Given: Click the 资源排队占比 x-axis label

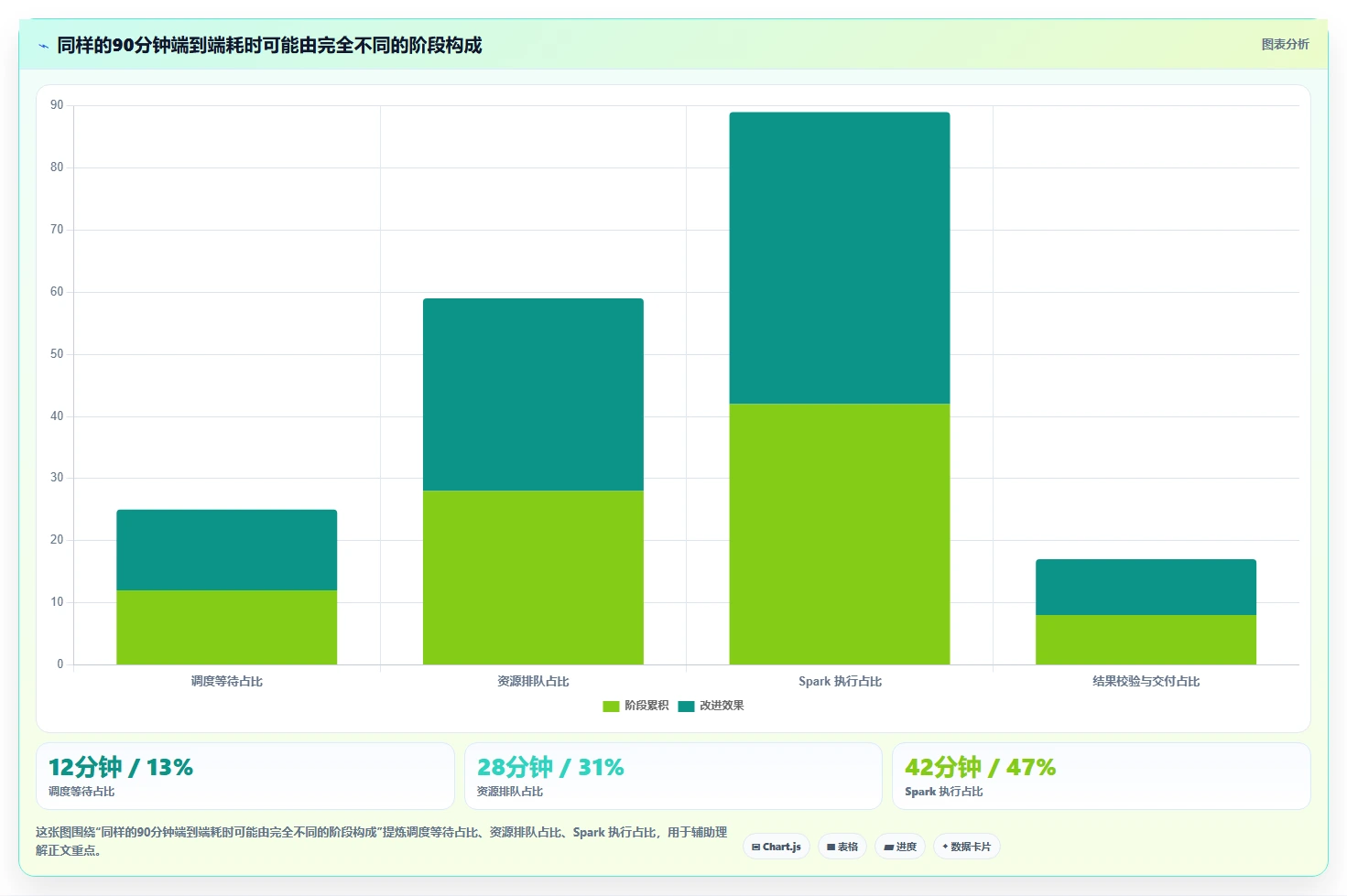Looking at the screenshot, I should click(x=533, y=681).
